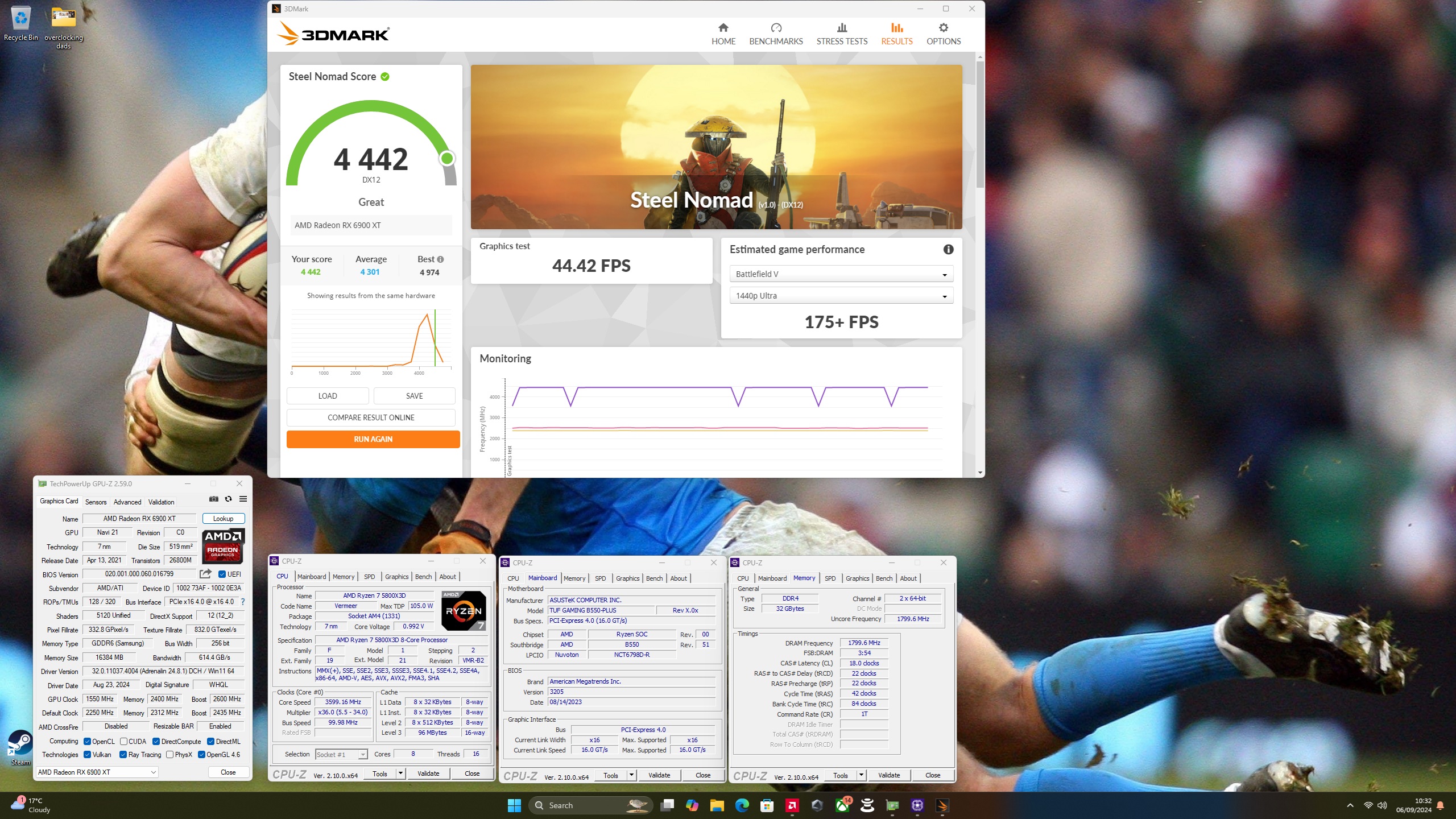Image resolution: width=1456 pixels, height=819 pixels.
Task: Open AMD Software from the taskbar
Action: (x=792, y=805)
